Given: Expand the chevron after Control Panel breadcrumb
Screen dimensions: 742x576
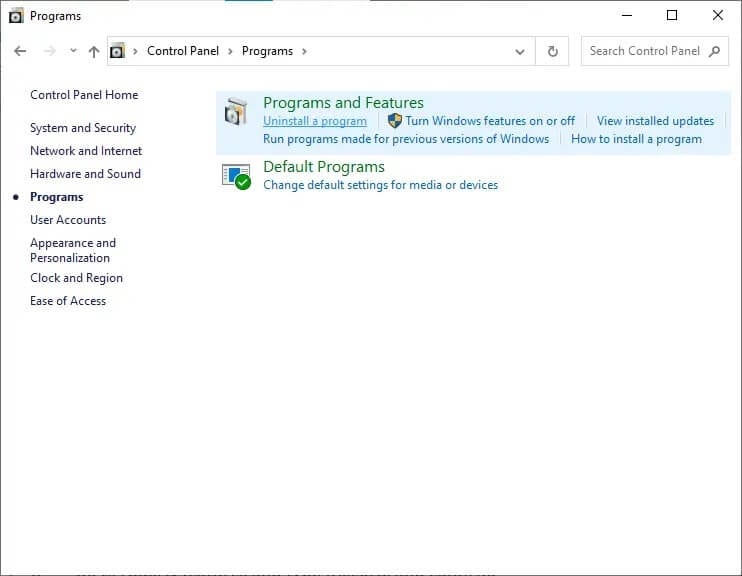Looking at the screenshot, I should (230, 51).
